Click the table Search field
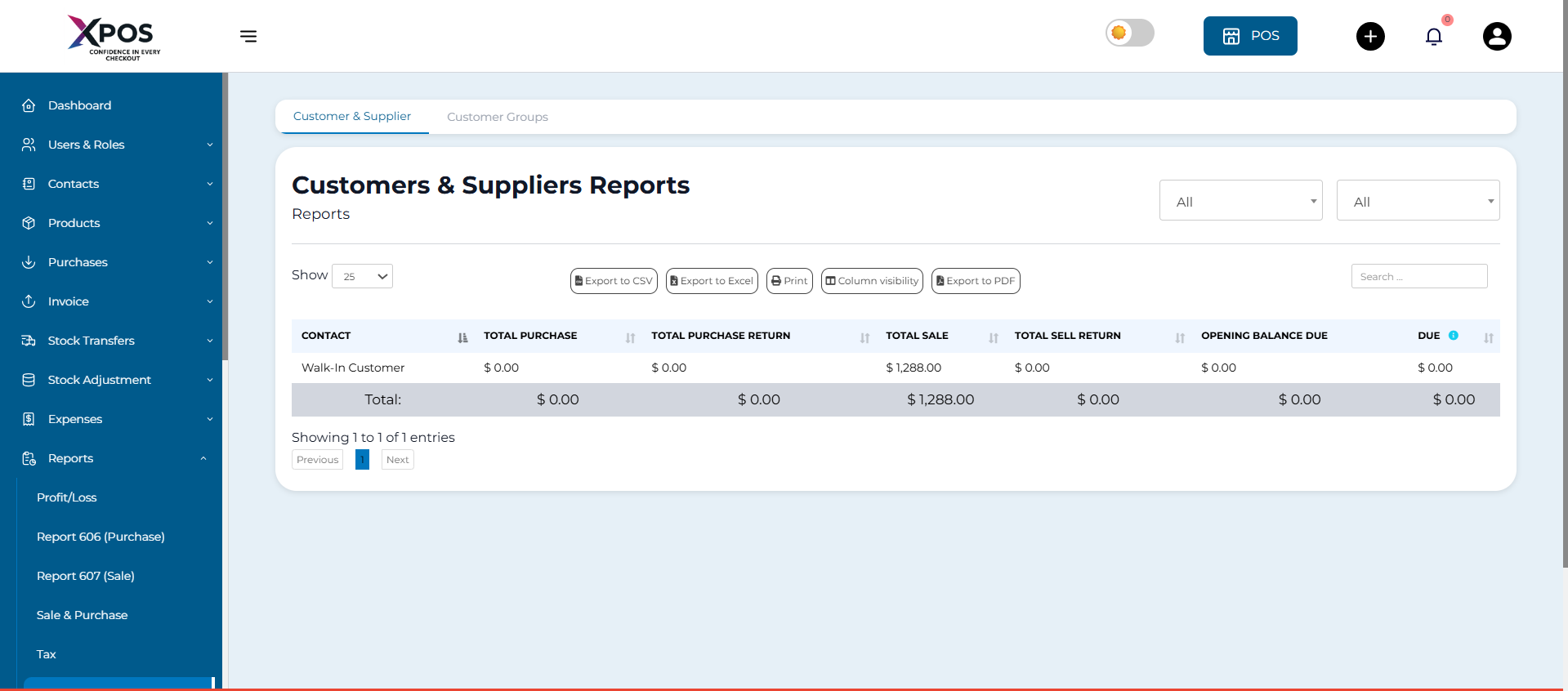Image resolution: width=1568 pixels, height=691 pixels. click(x=1418, y=277)
